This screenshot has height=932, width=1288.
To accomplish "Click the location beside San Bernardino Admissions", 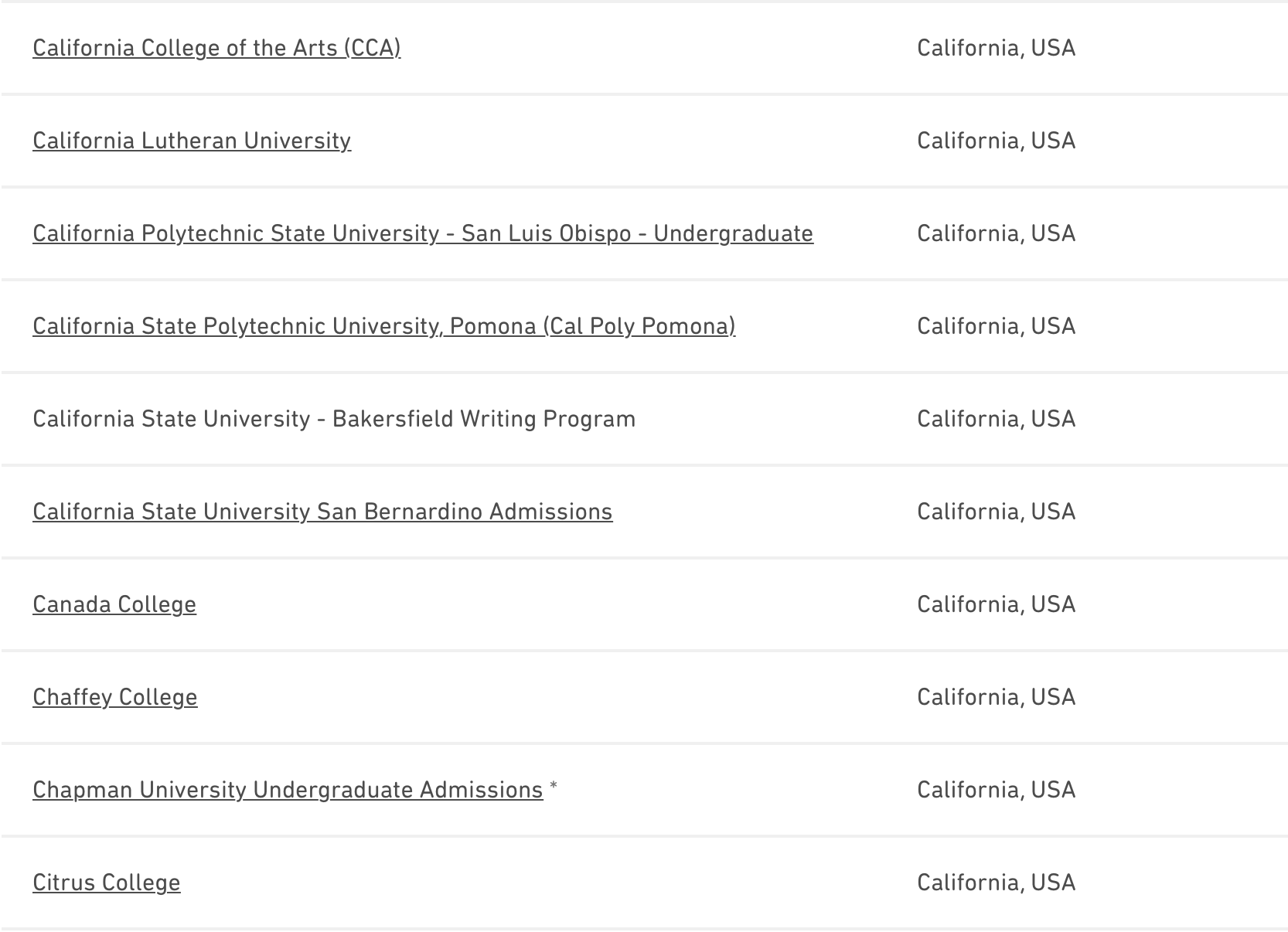I will (996, 512).
